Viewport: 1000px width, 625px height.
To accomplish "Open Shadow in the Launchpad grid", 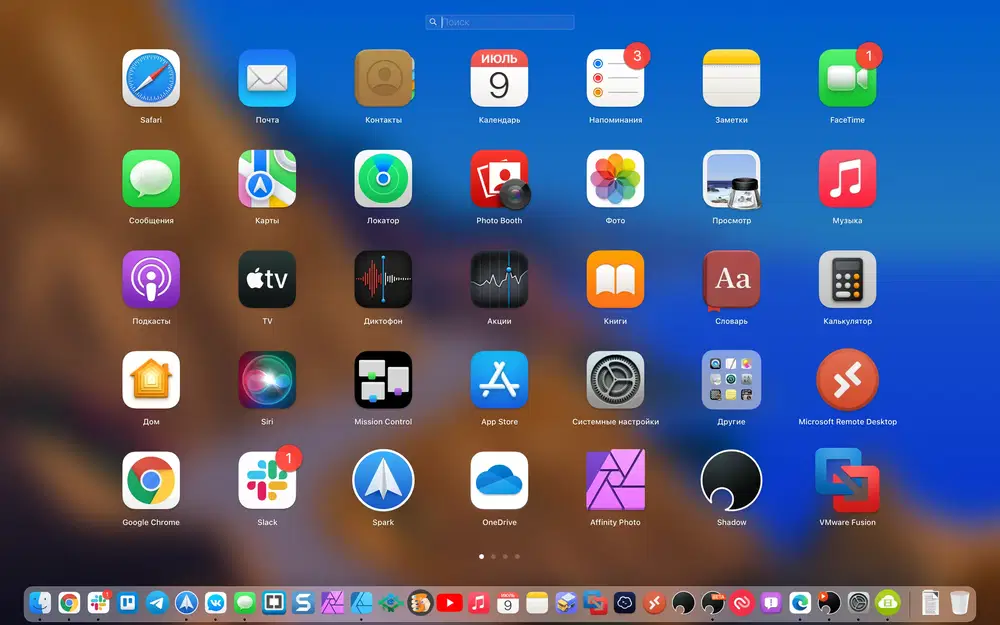I will pos(732,482).
